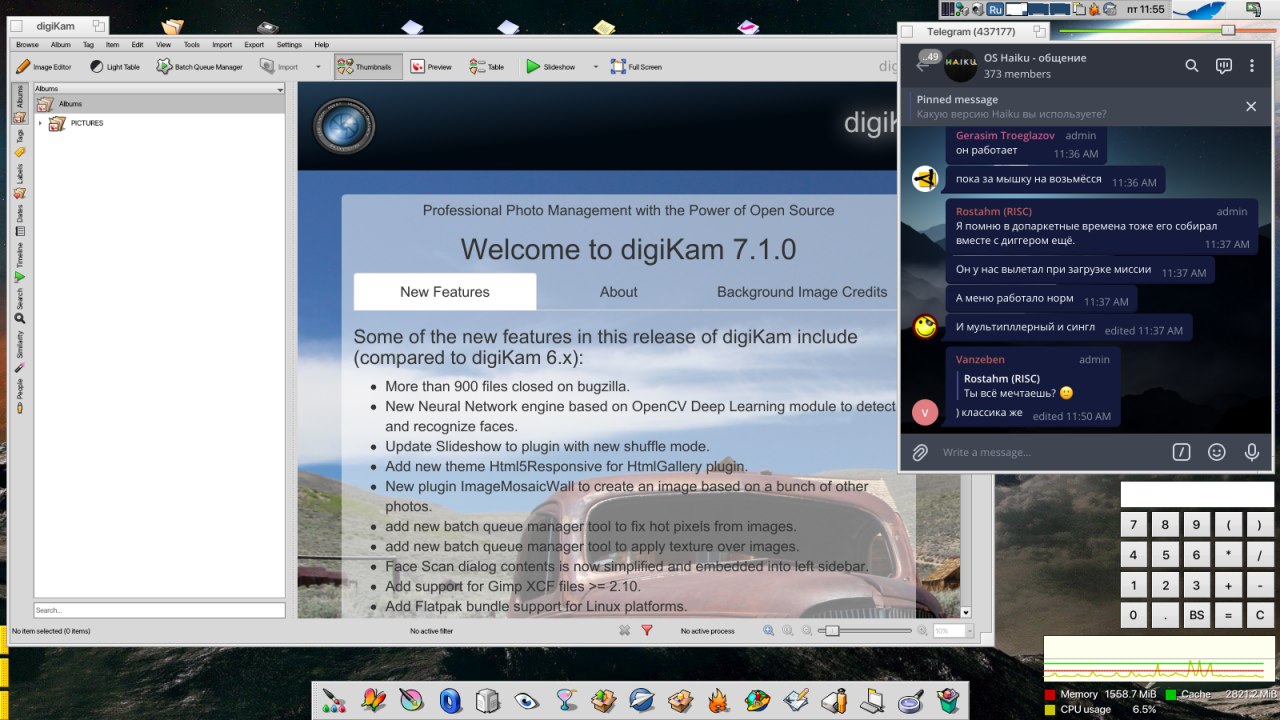This screenshot has height=720, width=1280.
Task: Open Telegram voice chat icon
Action: [1223, 66]
